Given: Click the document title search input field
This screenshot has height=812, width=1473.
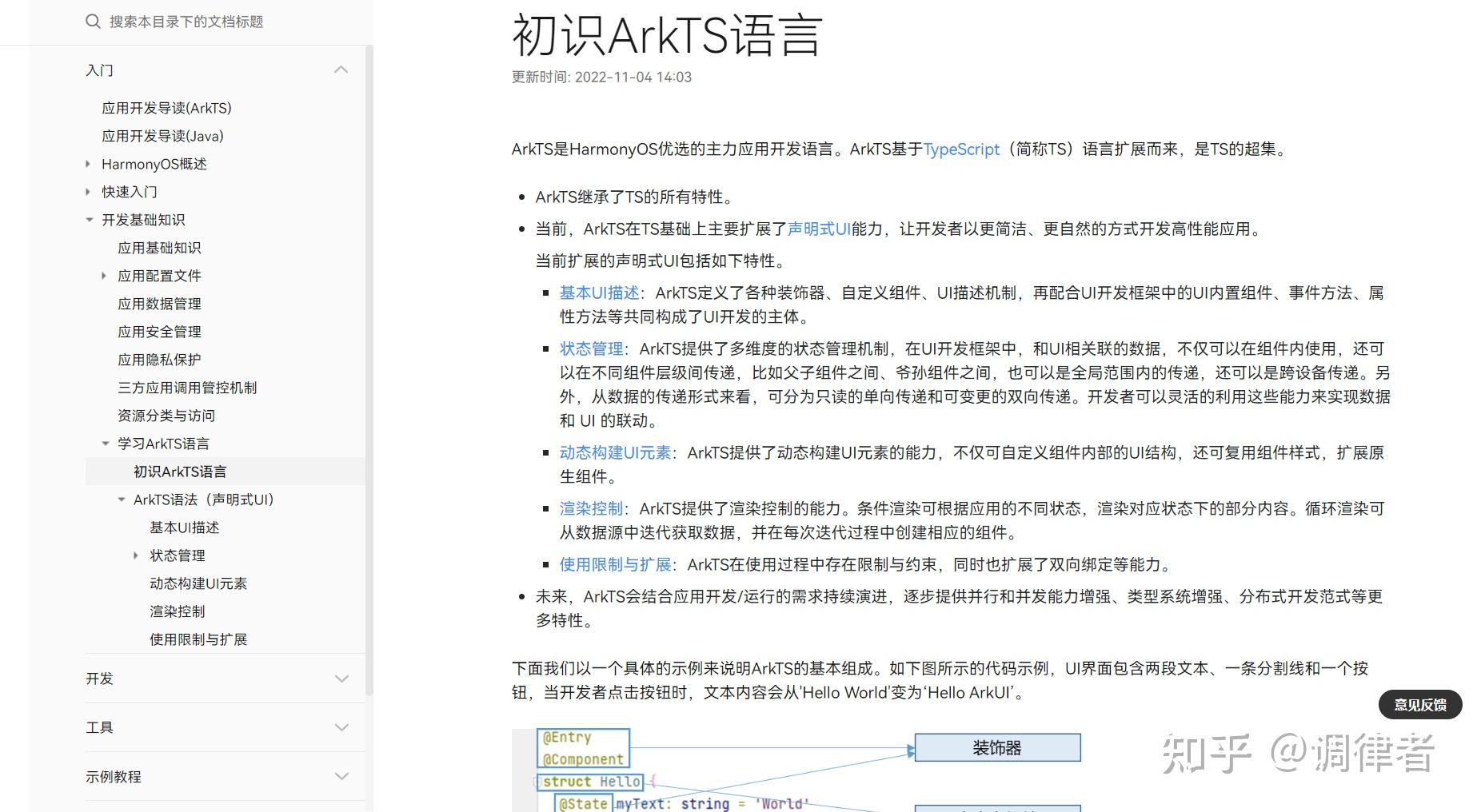Looking at the screenshot, I should pyautogui.click(x=200, y=22).
